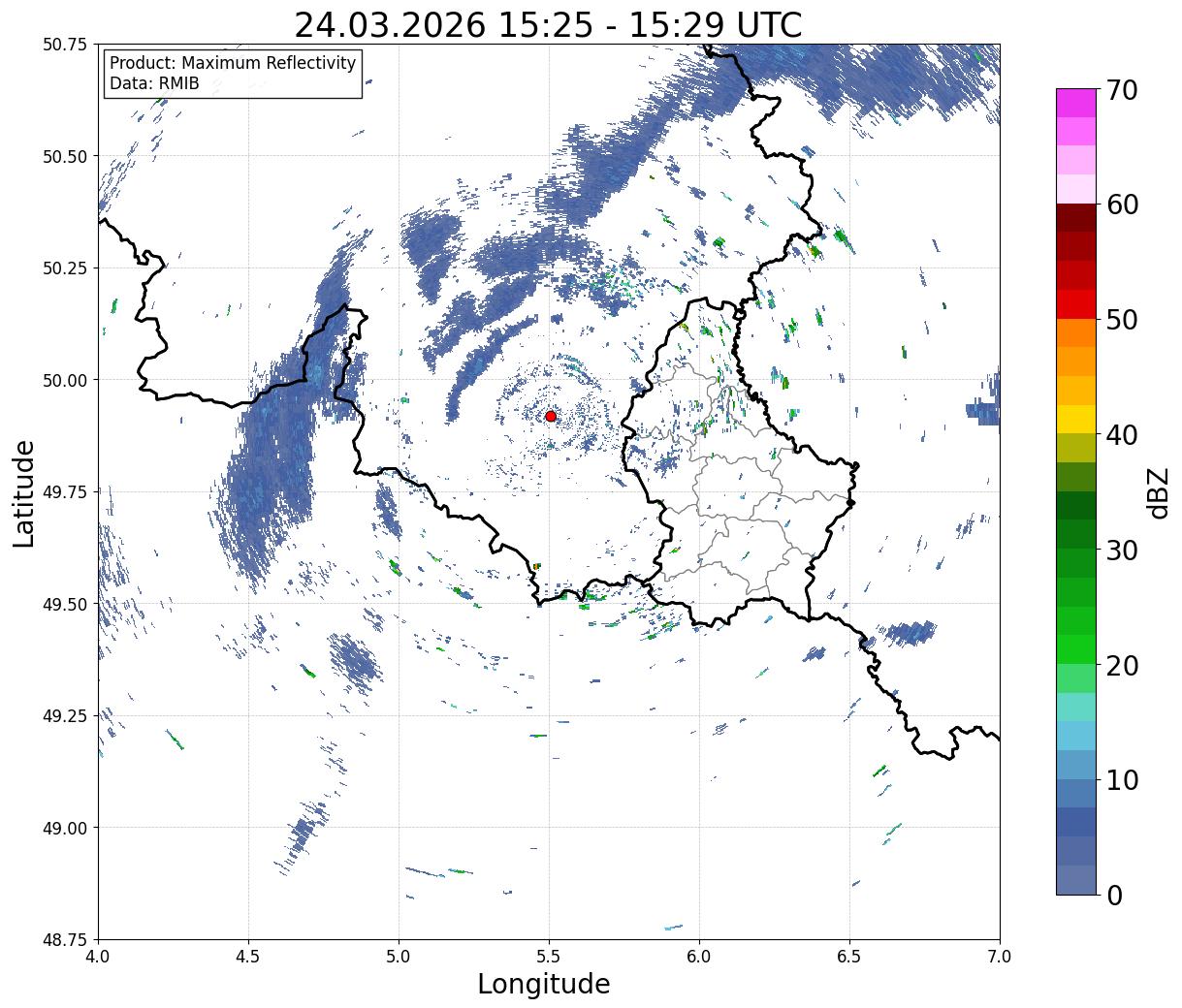Screen dimensions: 1182x1008
Task: Click the 20 tick on the colorbar
Action: pos(1123,665)
